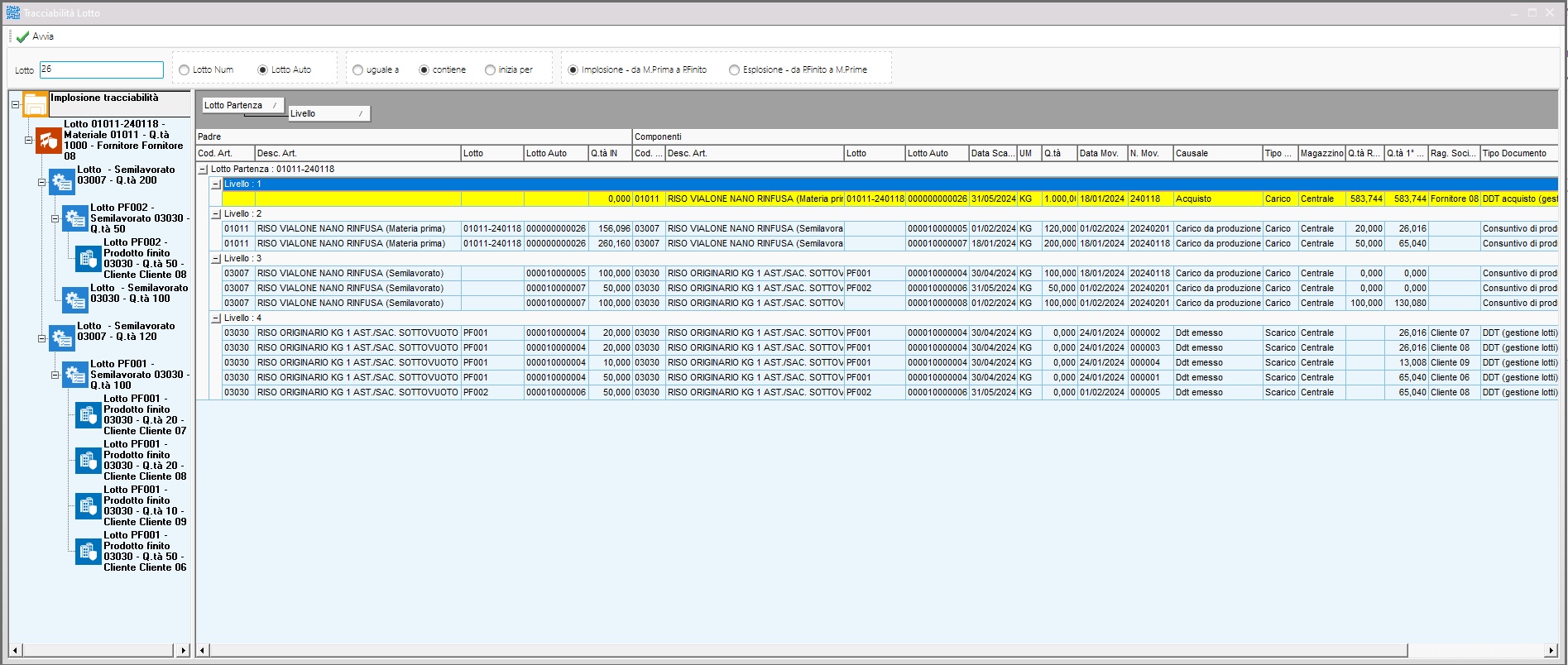The height and width of the screenshot is (665, 1568).
Task: Sort by the Causale column header
Action: tap(1218, 153)
